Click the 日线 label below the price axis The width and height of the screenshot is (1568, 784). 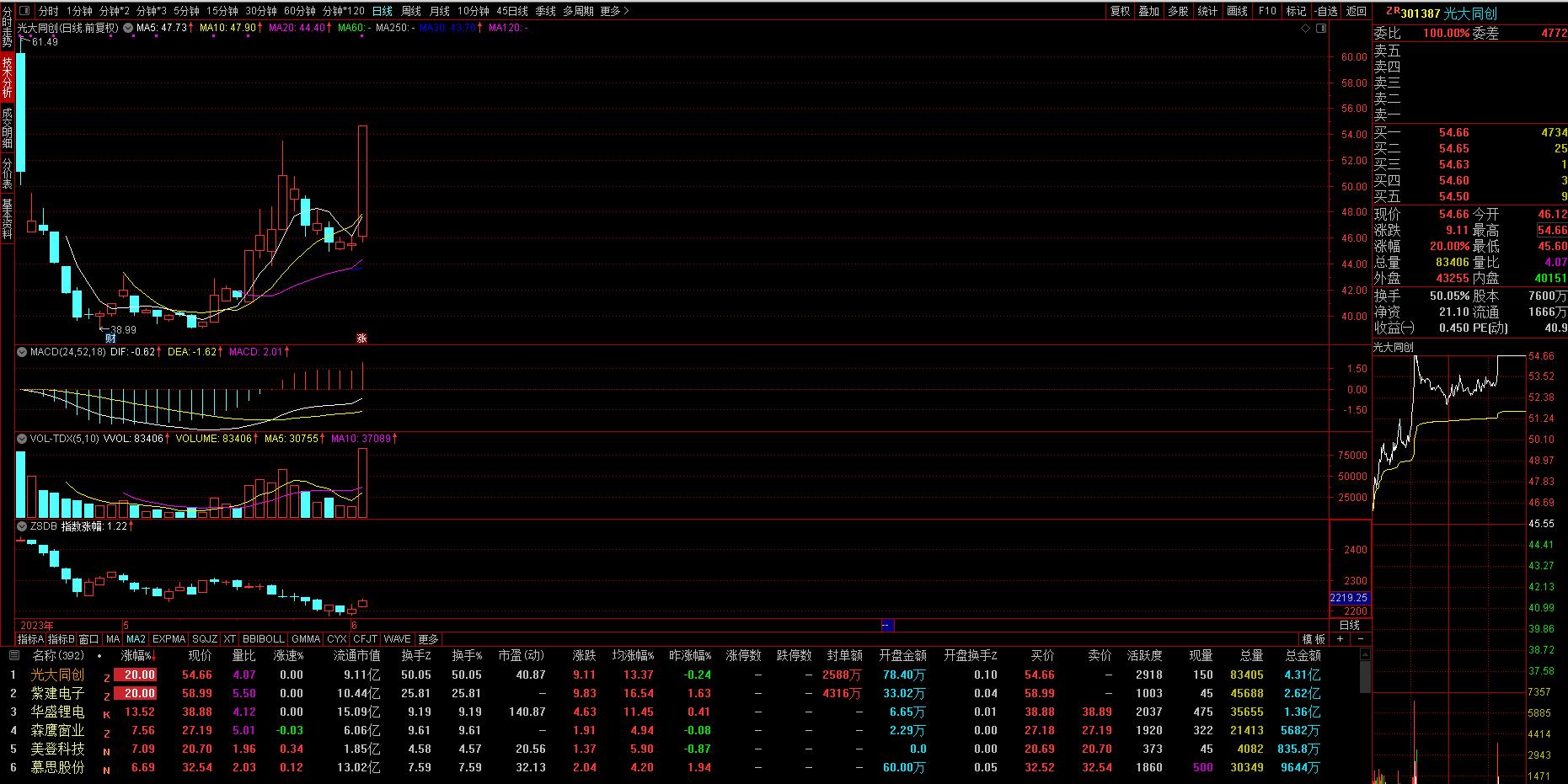(x=1350, y=625)
